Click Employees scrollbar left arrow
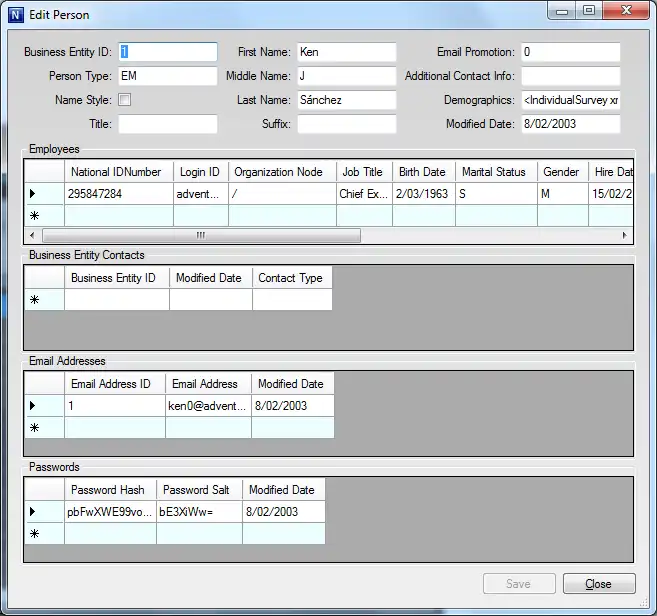 pos(32,236)
